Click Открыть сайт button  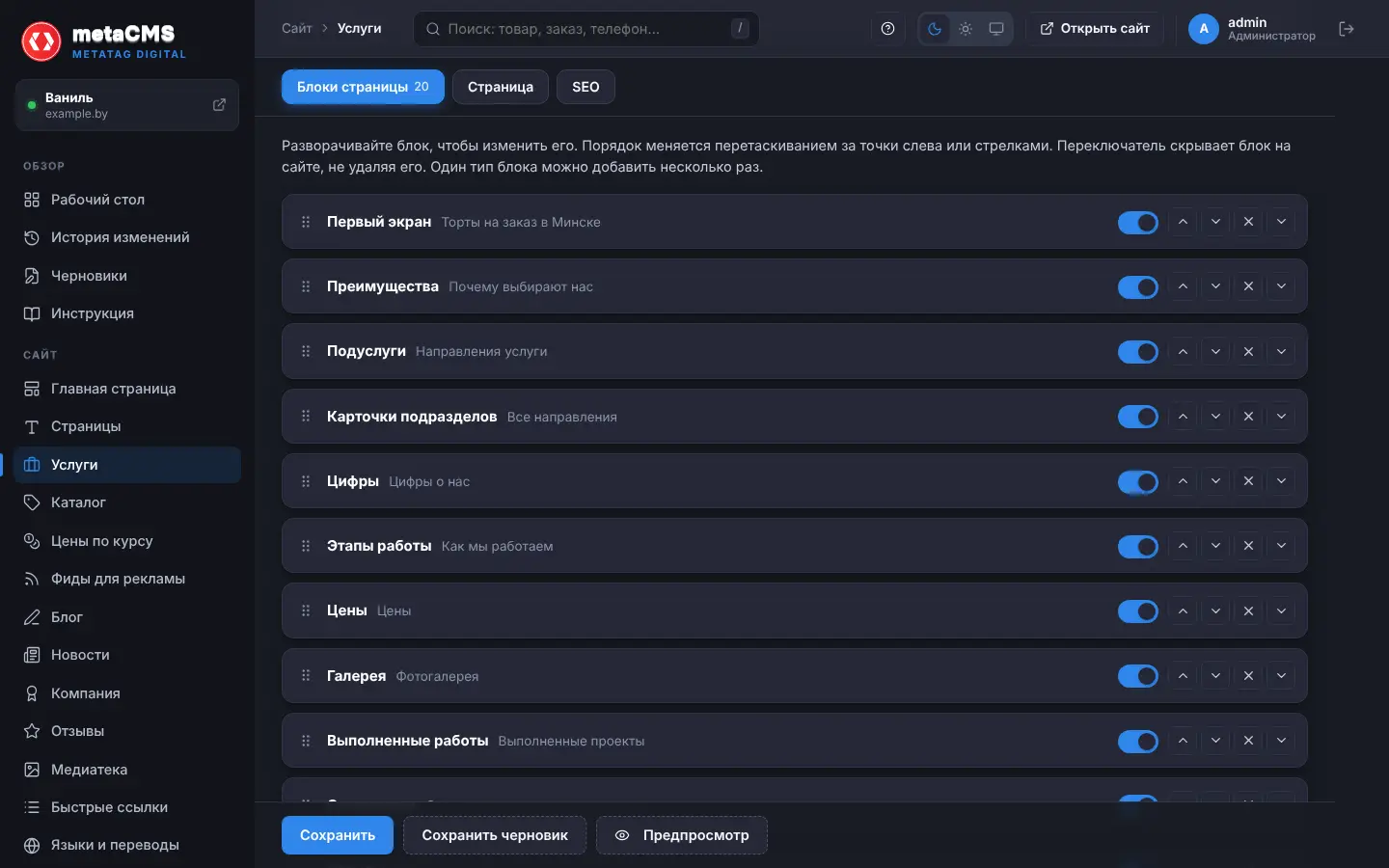coord(1094,29)
